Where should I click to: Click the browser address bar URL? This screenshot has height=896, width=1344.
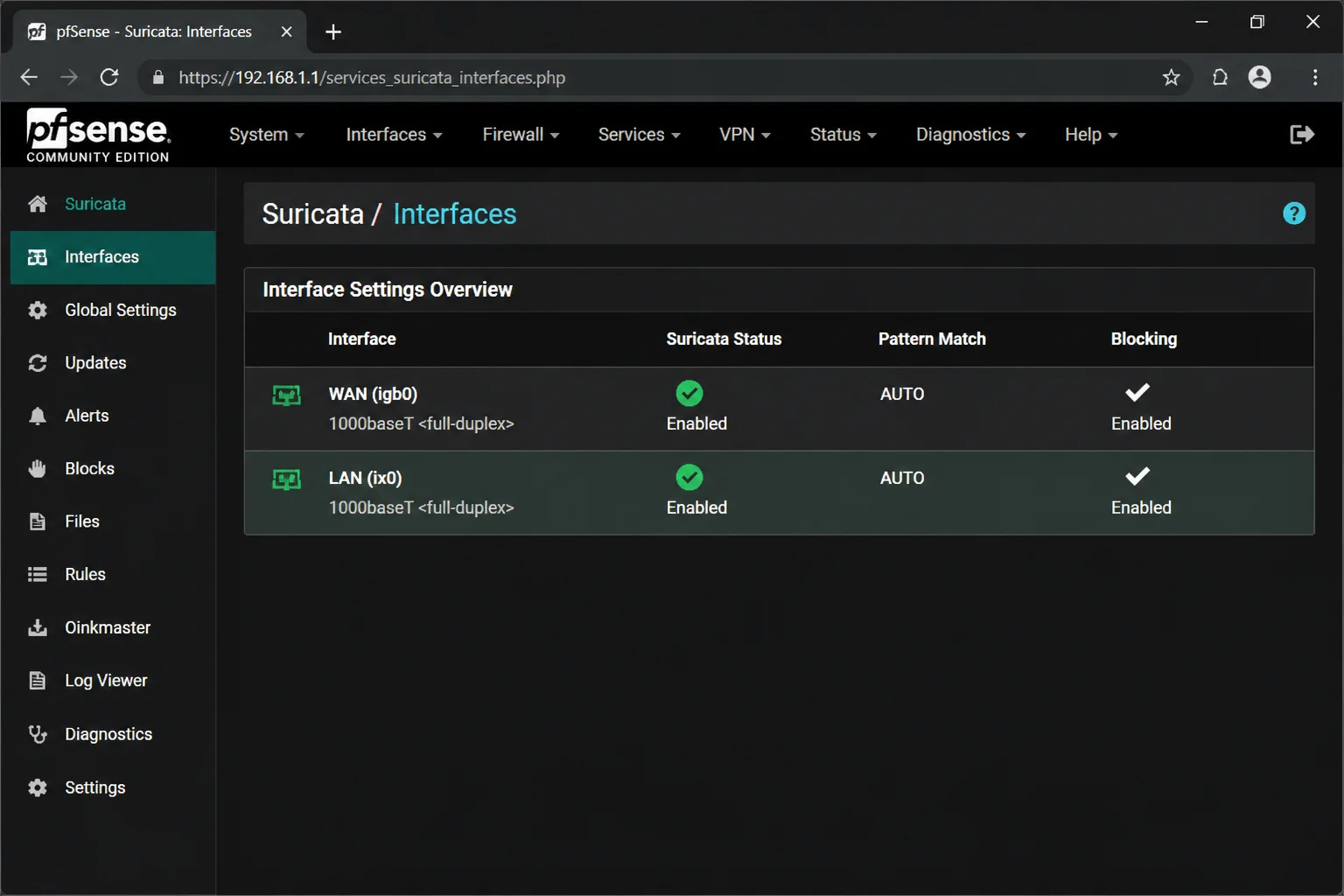(x=372, y=78)
